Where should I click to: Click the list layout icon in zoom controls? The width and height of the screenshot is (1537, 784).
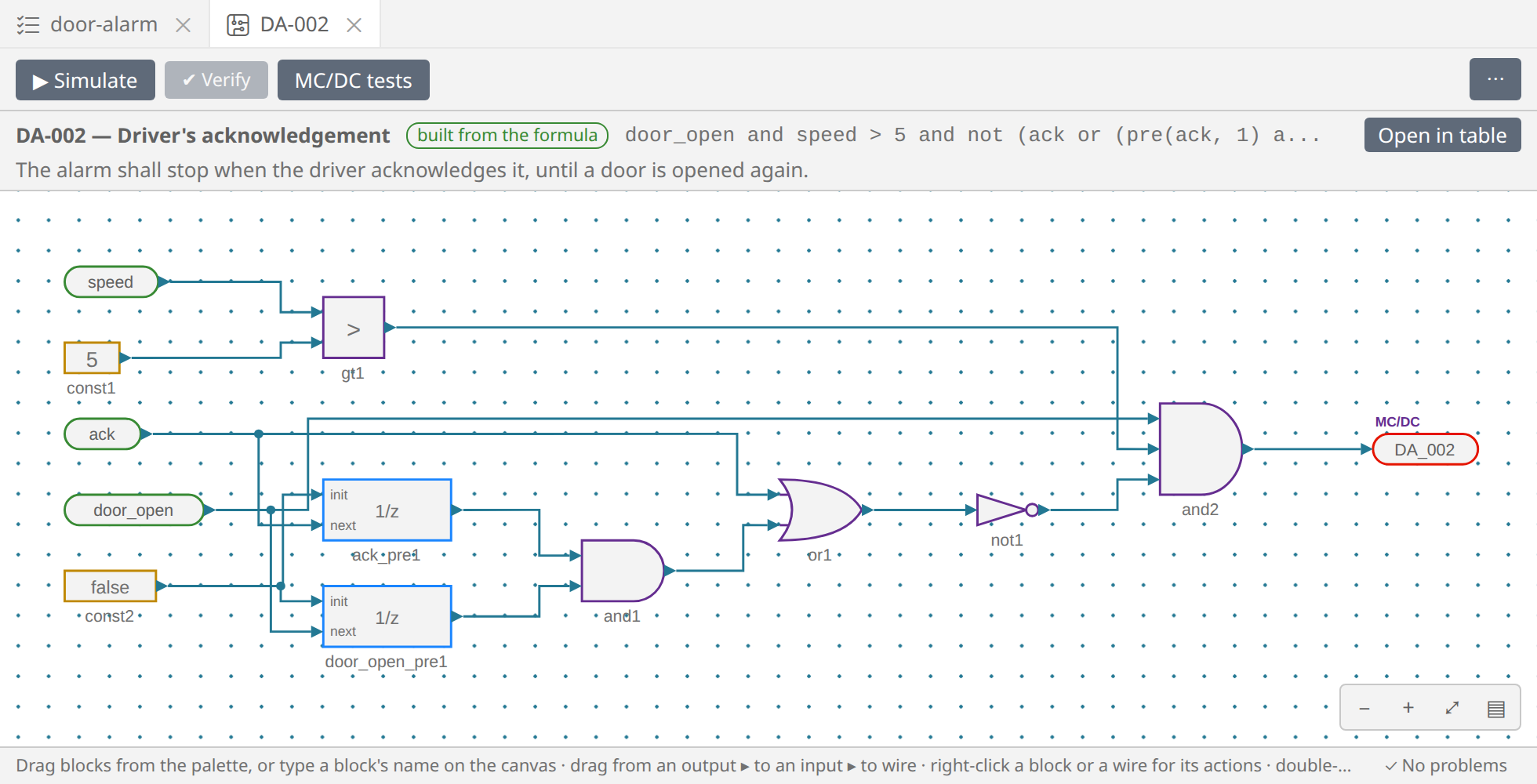tap(1496, 708)
